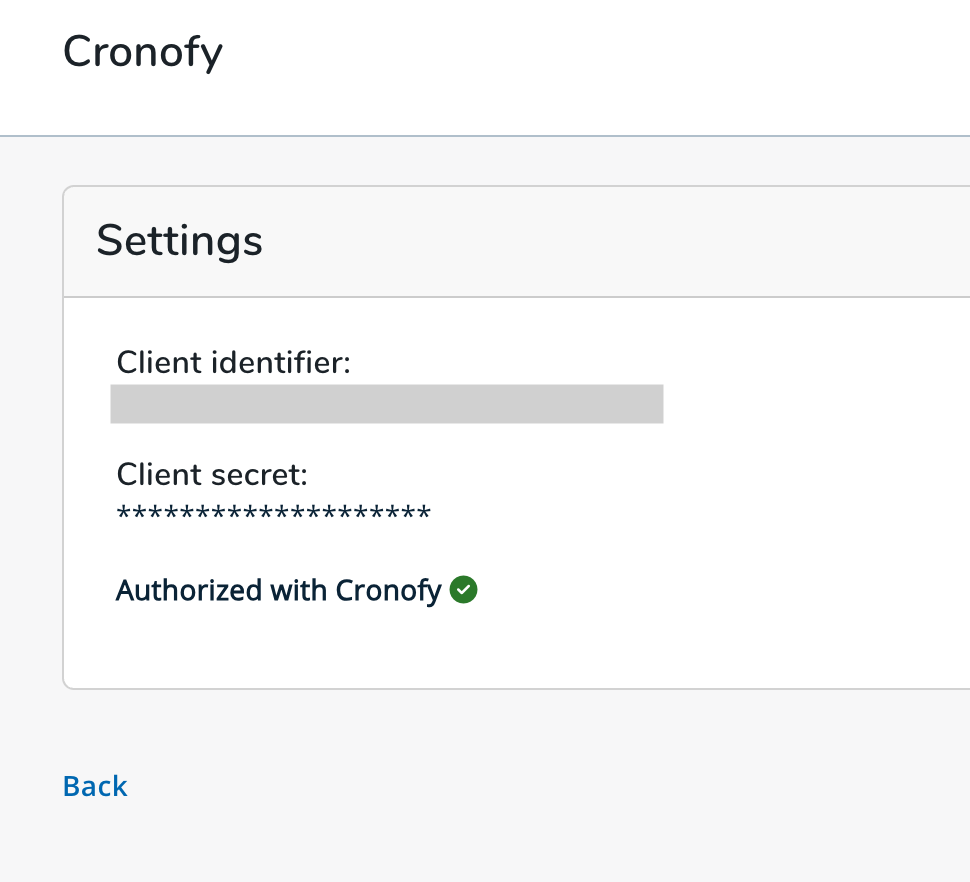Click the divider line below Settings heading
The height and width of the screenshot is (882, 970).
[x=517, y=297]
